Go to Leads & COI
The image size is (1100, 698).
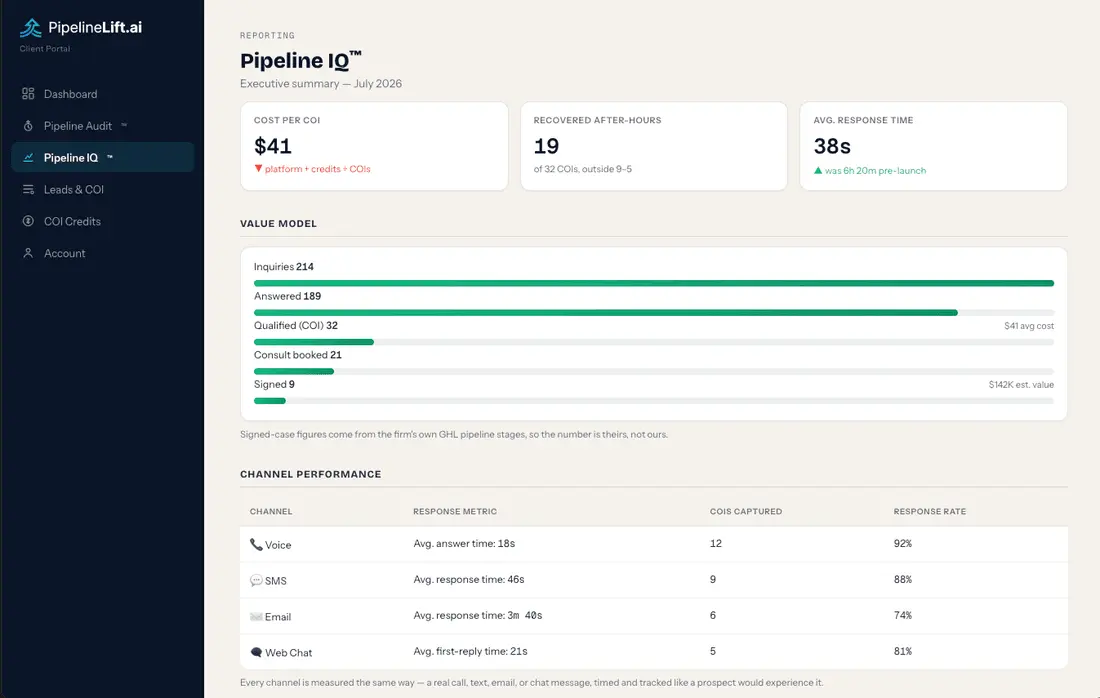pyautogui.click(x=102, y=189)
